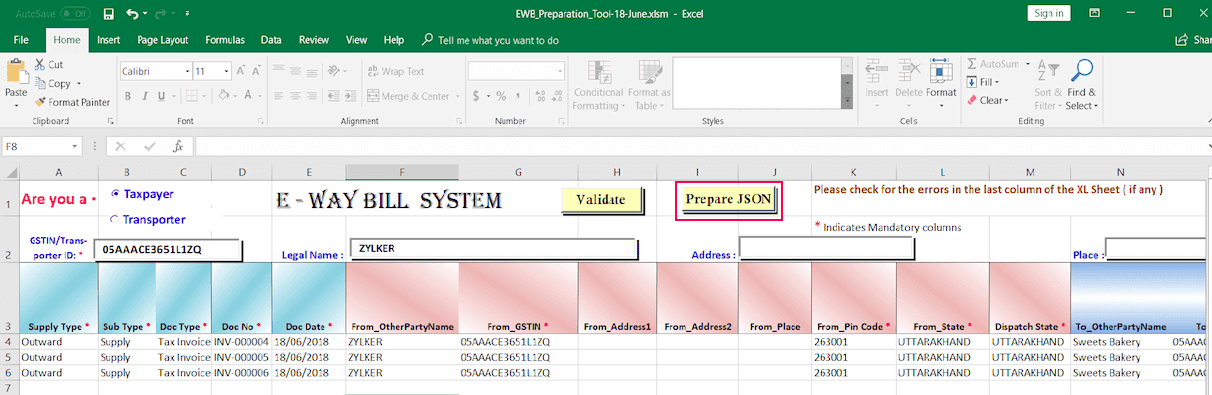Activate the Format Painter brush

[x=72, y=102]
